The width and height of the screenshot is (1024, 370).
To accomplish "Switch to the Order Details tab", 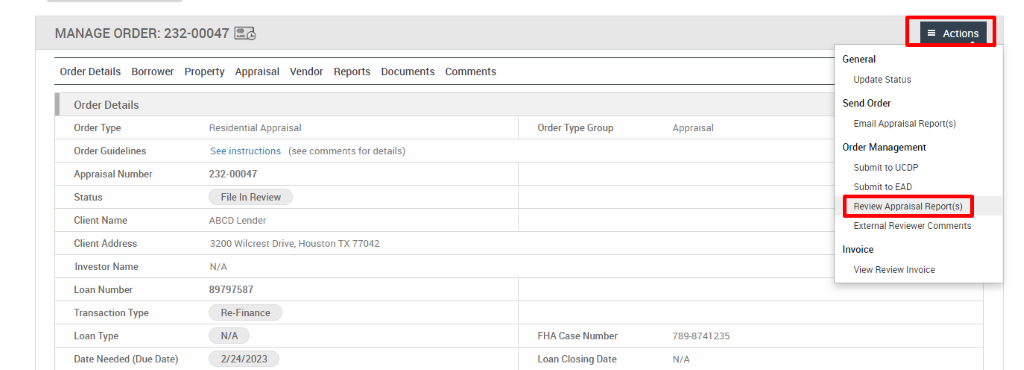I will [x=90, y=72].
